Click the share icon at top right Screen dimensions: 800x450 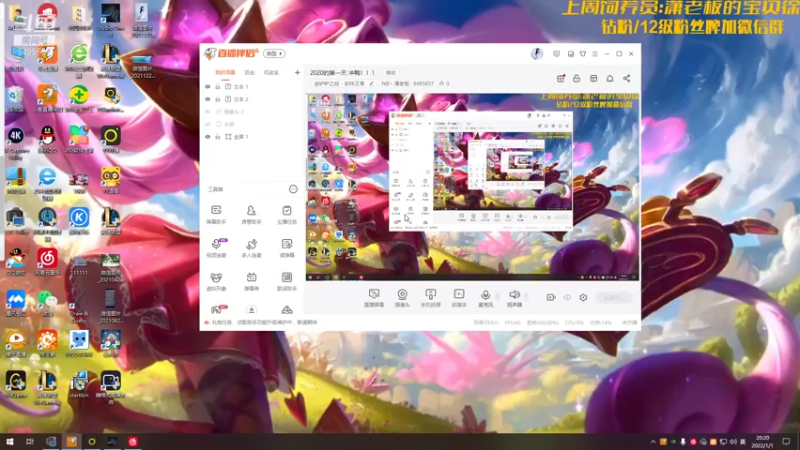coord(627,79)
